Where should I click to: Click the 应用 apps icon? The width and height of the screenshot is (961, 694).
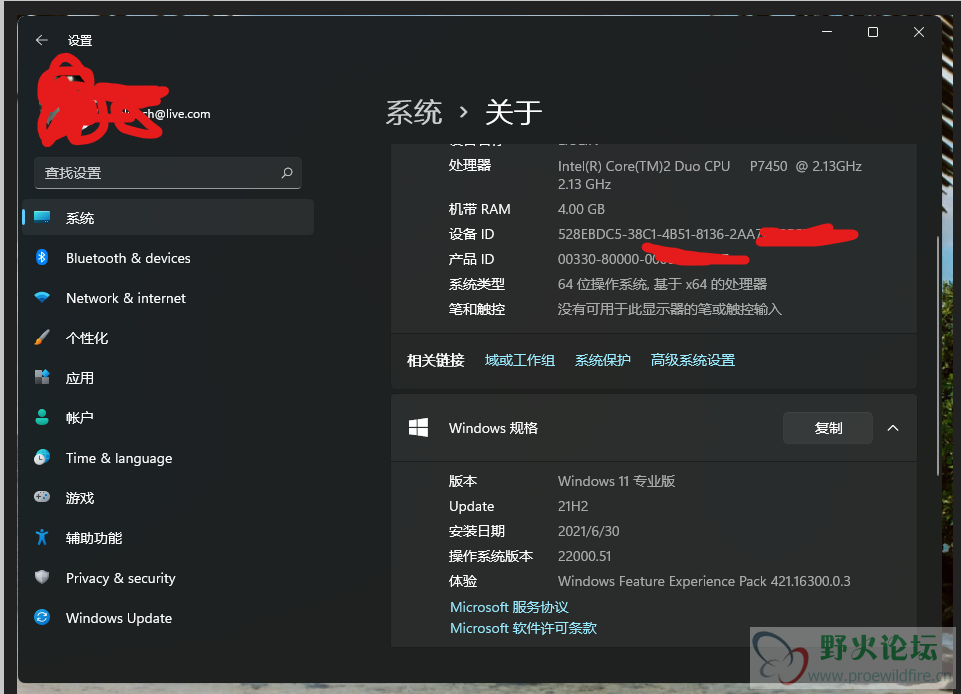click(42, 377)
